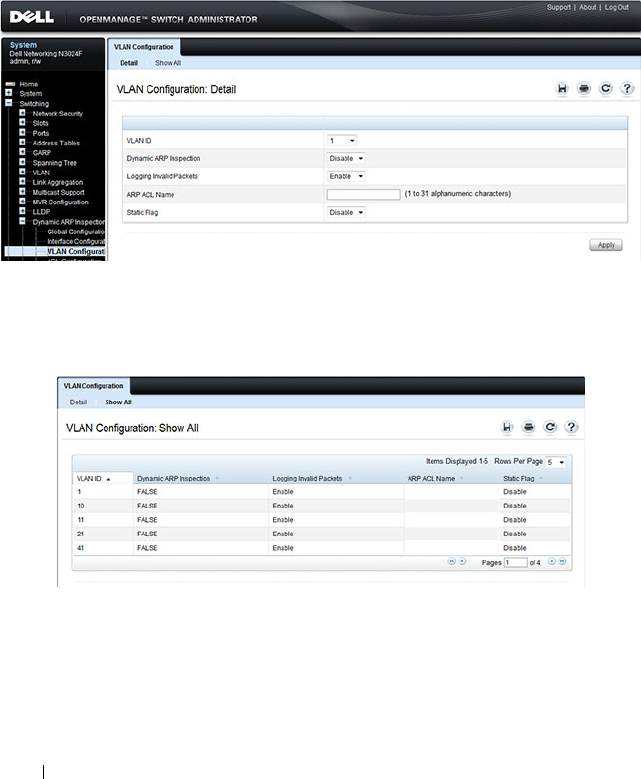Open Slots tree item
The width and height of the screenshot is (641, 779).
41,123
